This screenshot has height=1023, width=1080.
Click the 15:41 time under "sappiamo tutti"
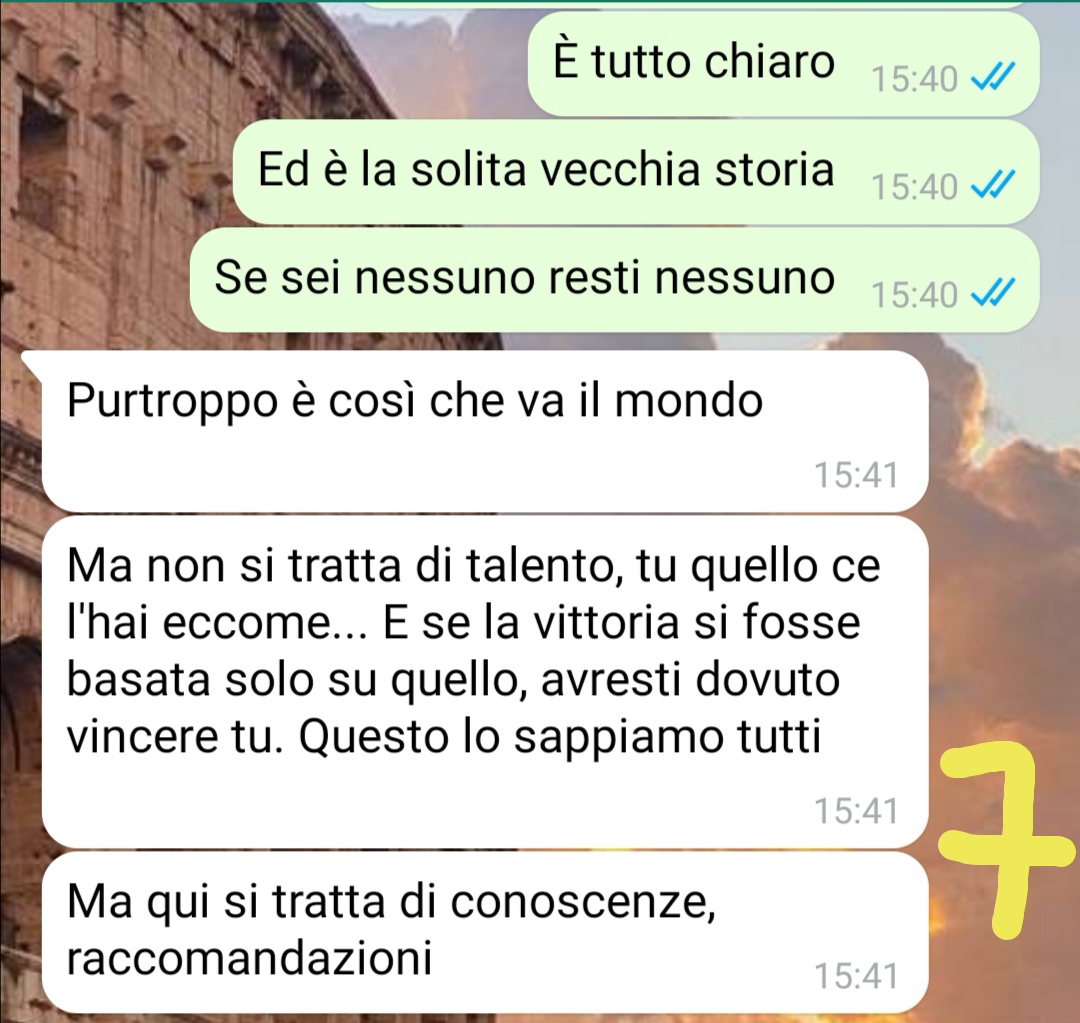click(x=856, y=810)
